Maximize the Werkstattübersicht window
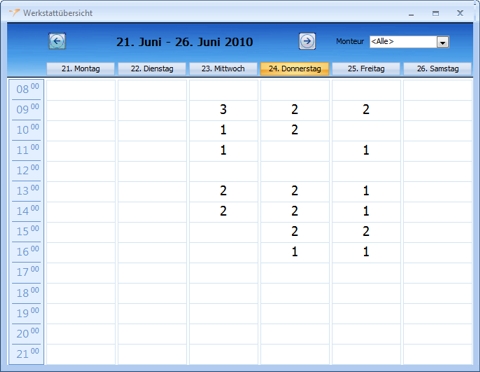This screenshot has width=480, height=372. 435,13
